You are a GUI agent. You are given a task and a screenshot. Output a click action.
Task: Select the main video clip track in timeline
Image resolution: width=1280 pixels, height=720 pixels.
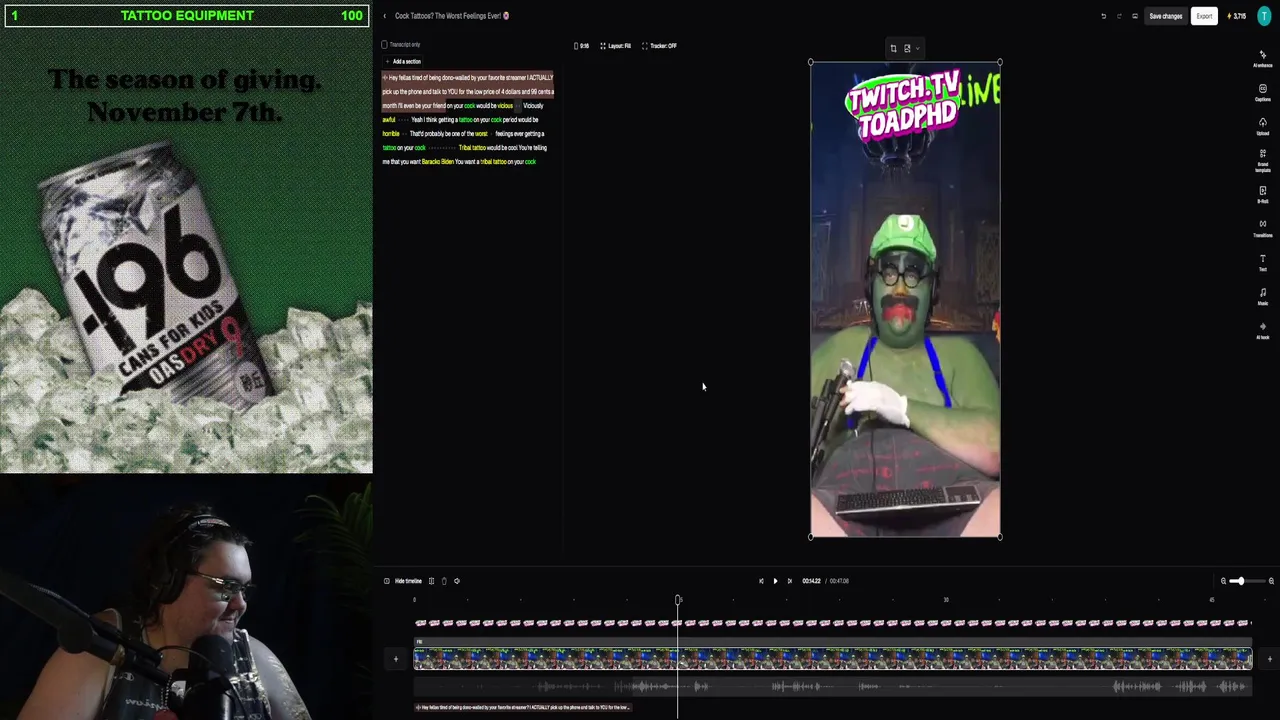[x=833, y=658]
